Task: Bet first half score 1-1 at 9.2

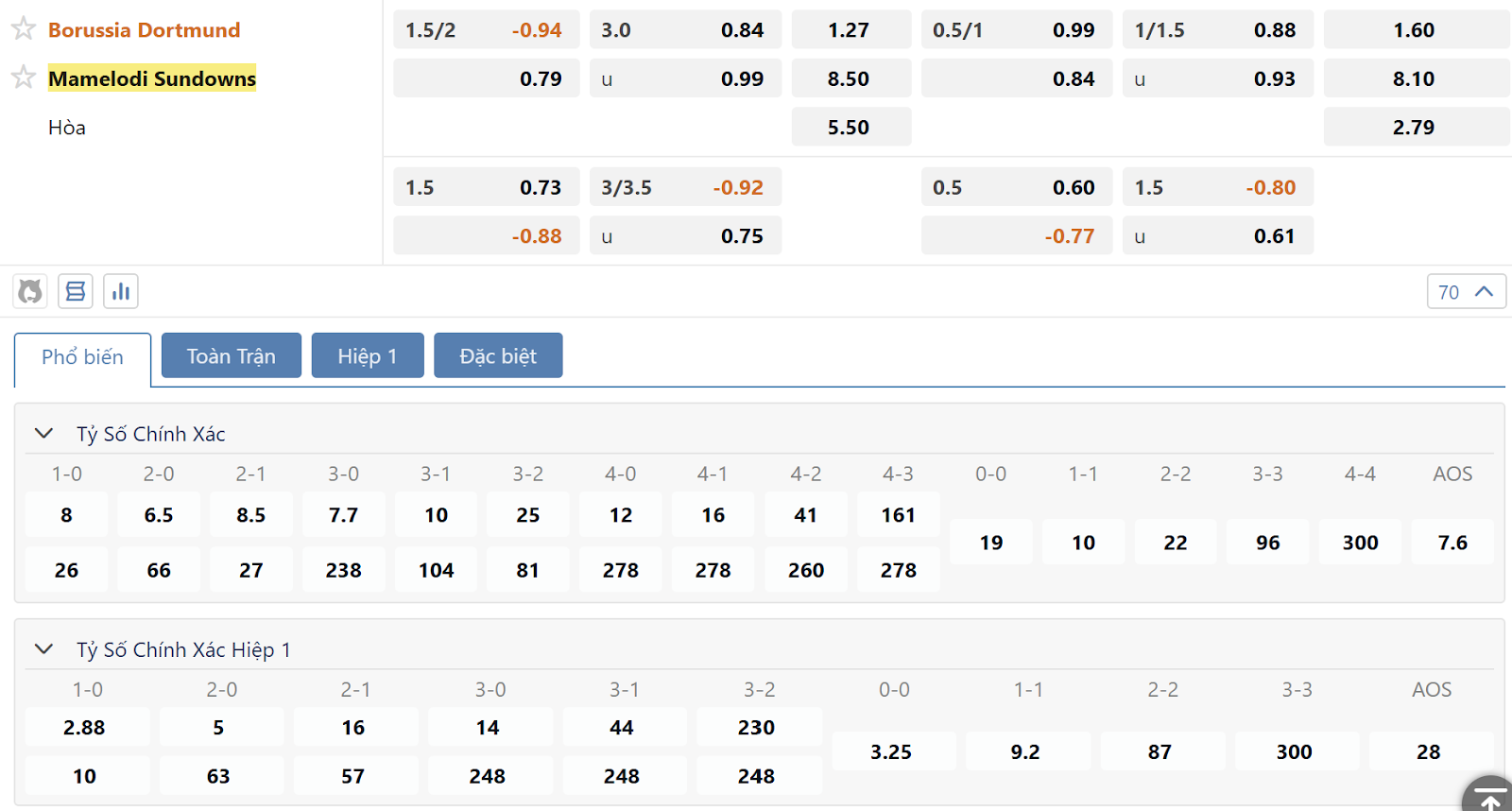Action: tap(1027, 751)
